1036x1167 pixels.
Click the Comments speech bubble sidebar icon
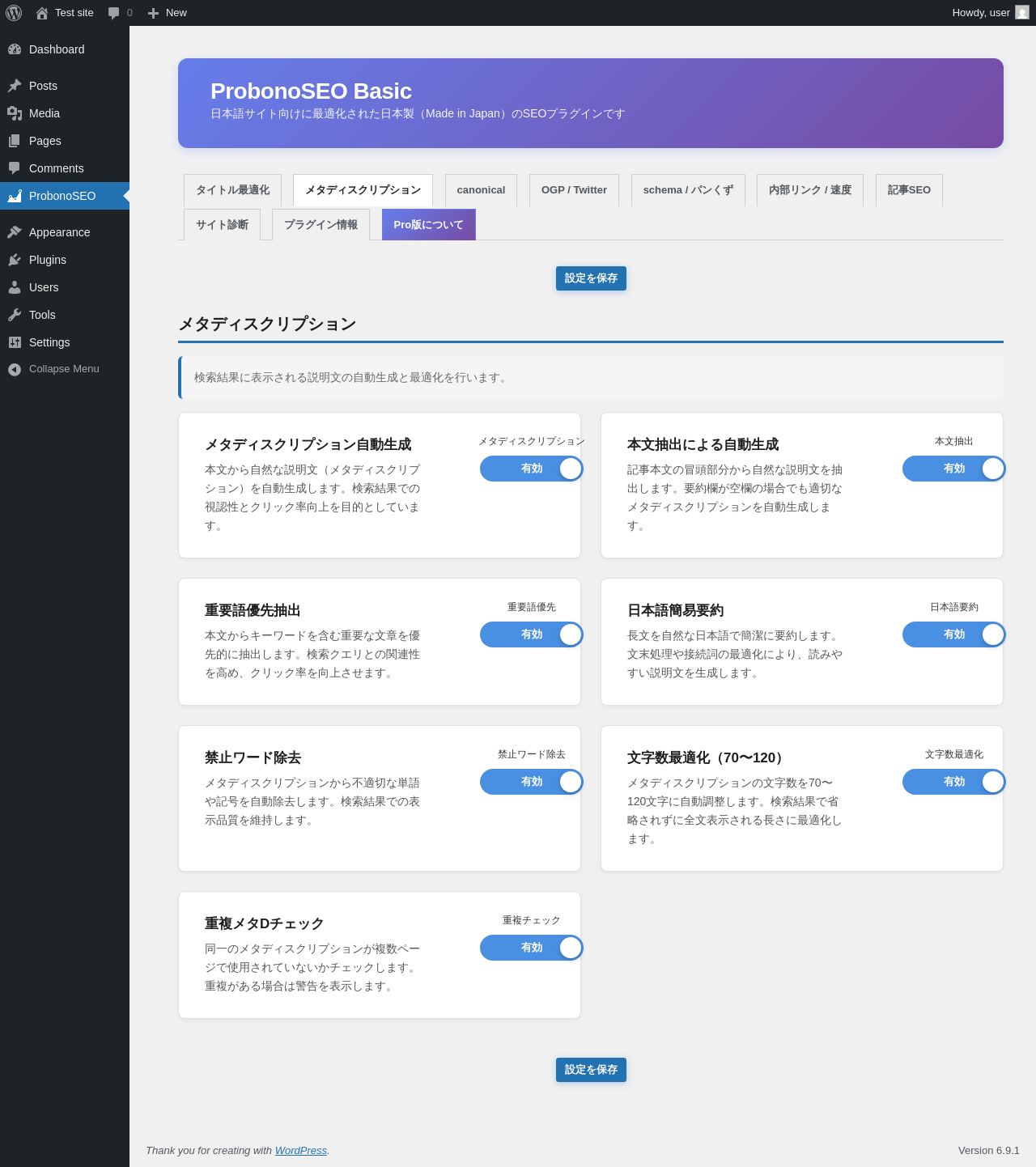click(15, 168)
